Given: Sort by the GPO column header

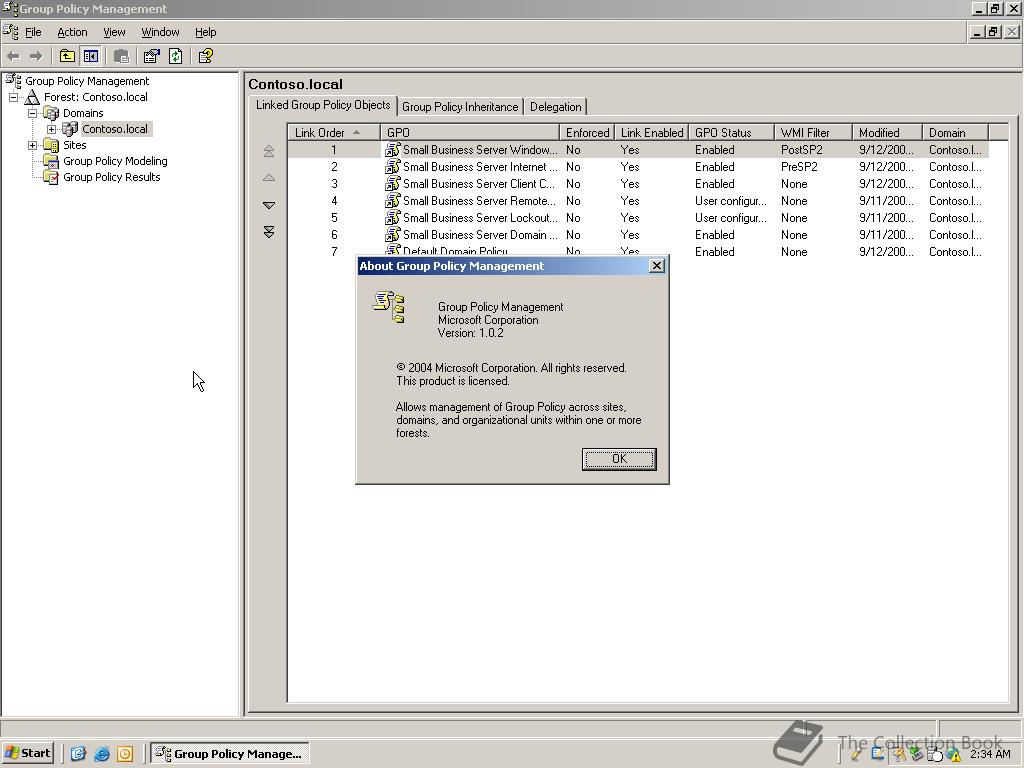Looking at the screenshot, I should point(470,133).
